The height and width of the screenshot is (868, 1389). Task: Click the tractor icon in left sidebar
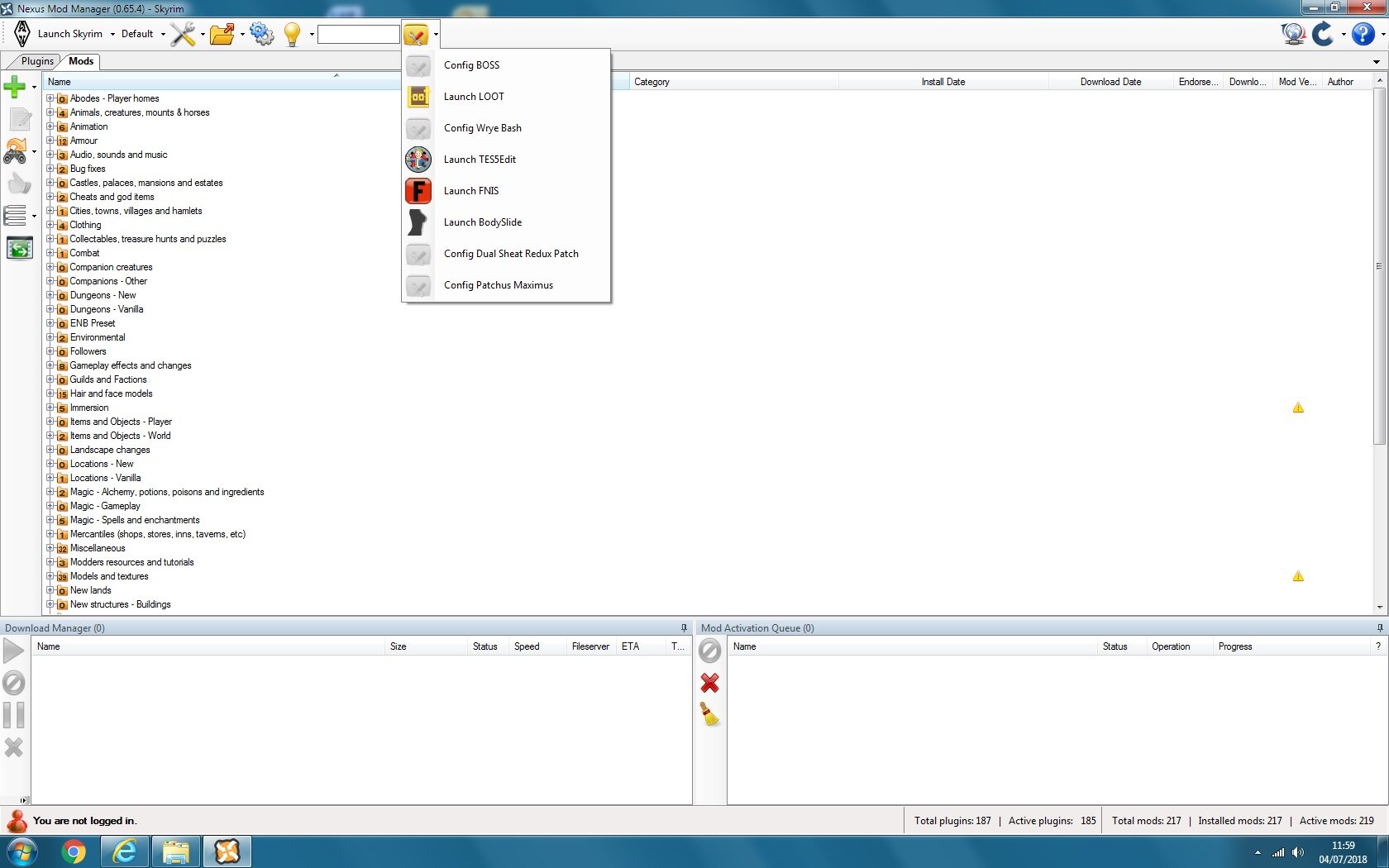point(15,151)
